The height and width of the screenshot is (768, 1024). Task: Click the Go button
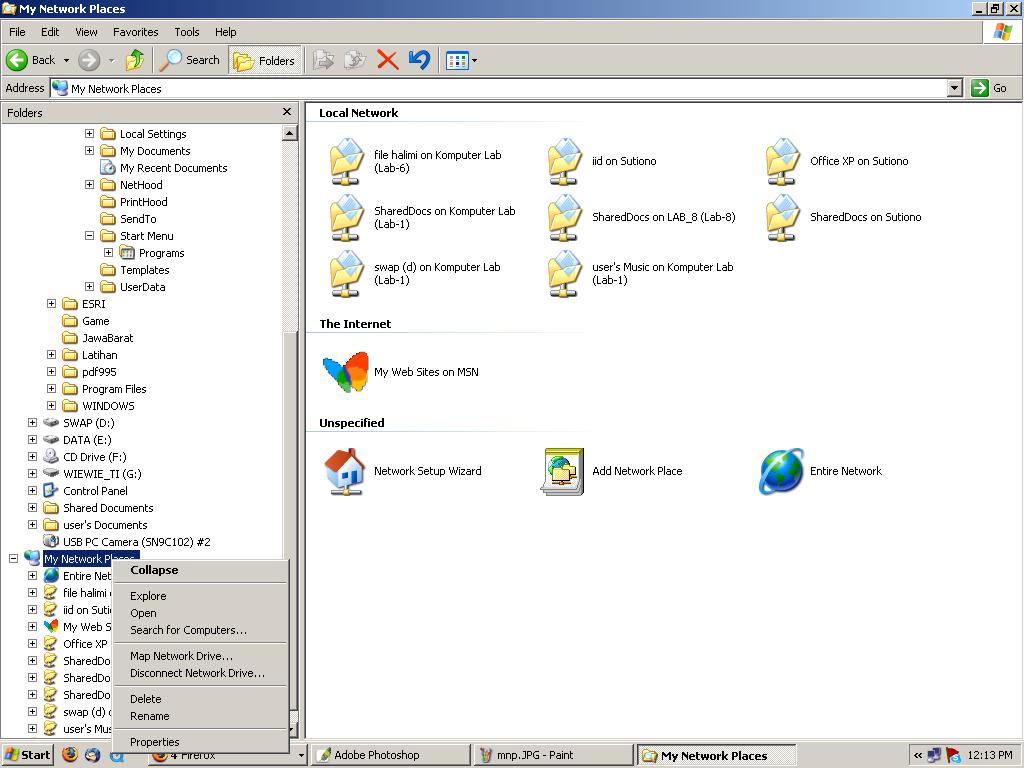pos(989,88)
